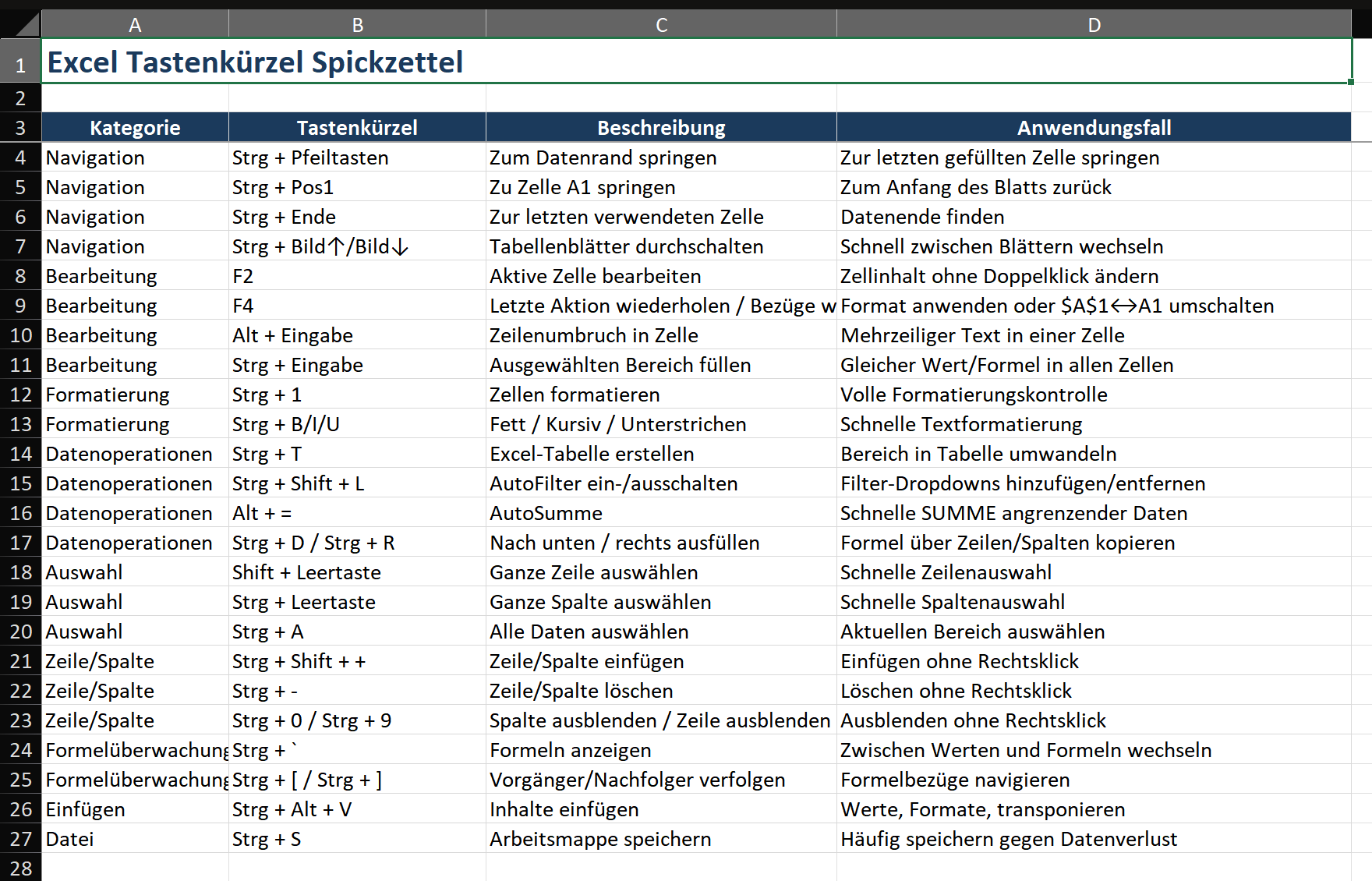
Task: Select row 1 header
Action: pos(20,61)
